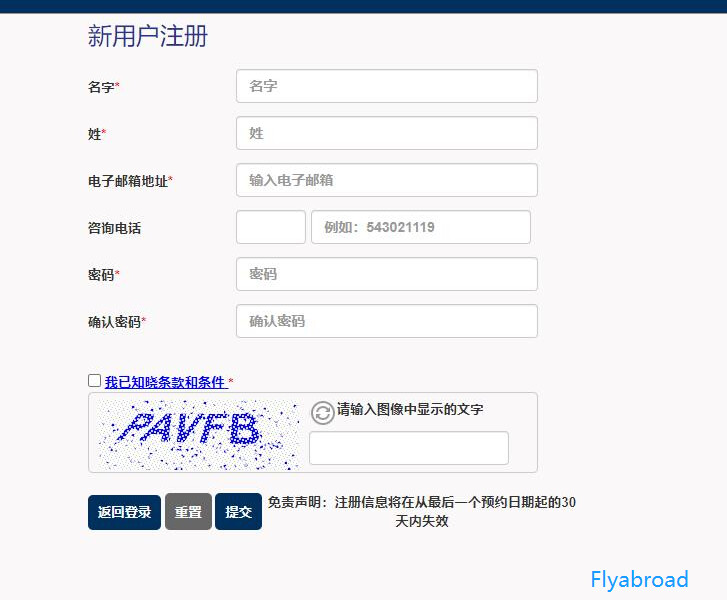Click the 咨询电话 field label
727x600 pixels.
click(x=114, y=228)
